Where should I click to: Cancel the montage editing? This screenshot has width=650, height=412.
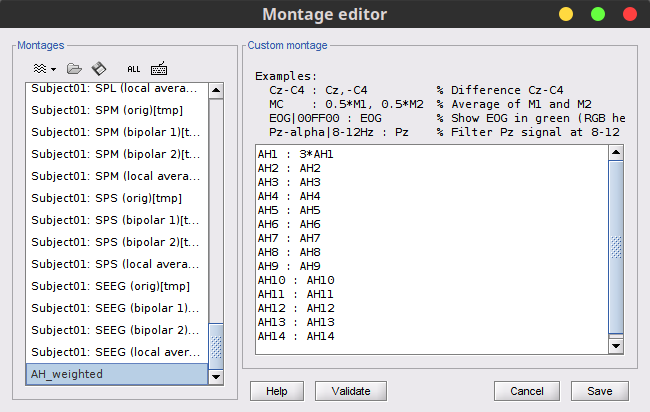(x=526, y=391)
